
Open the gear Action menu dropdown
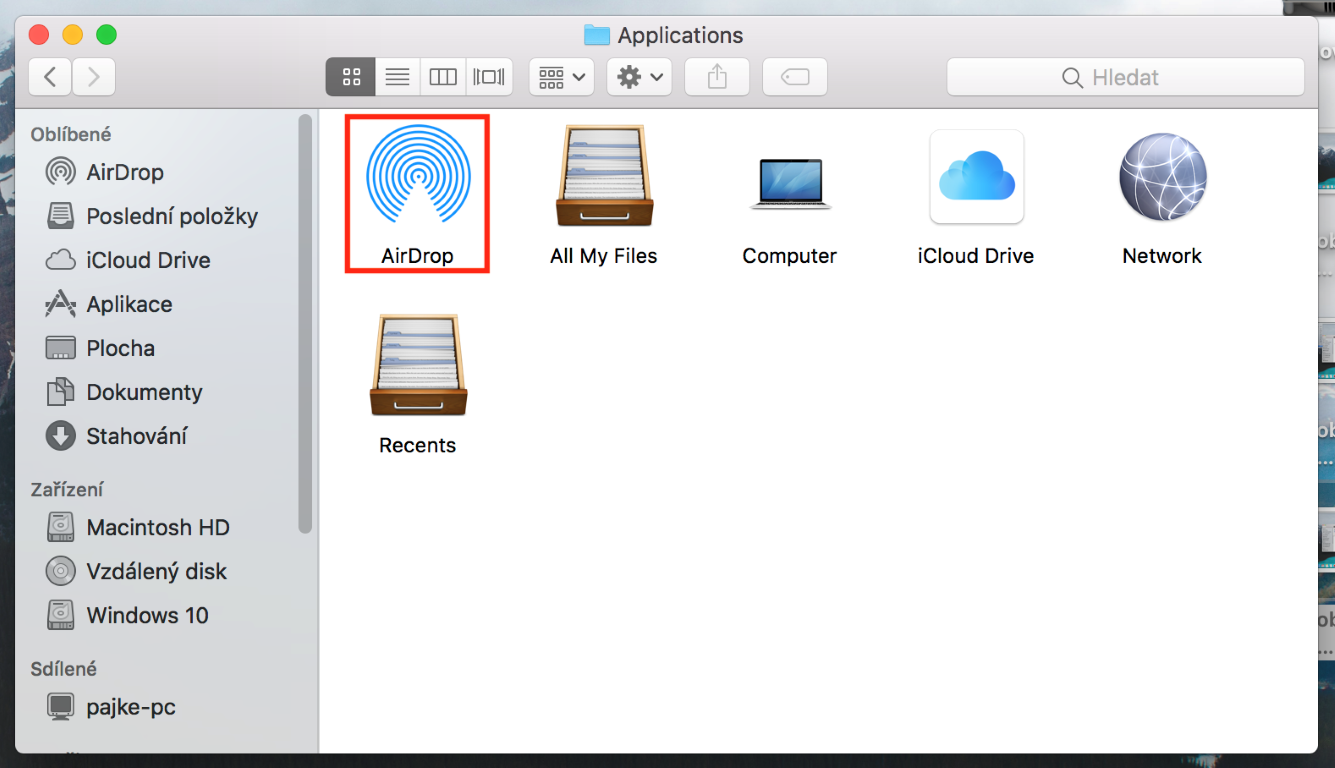[x=639, y=77]
